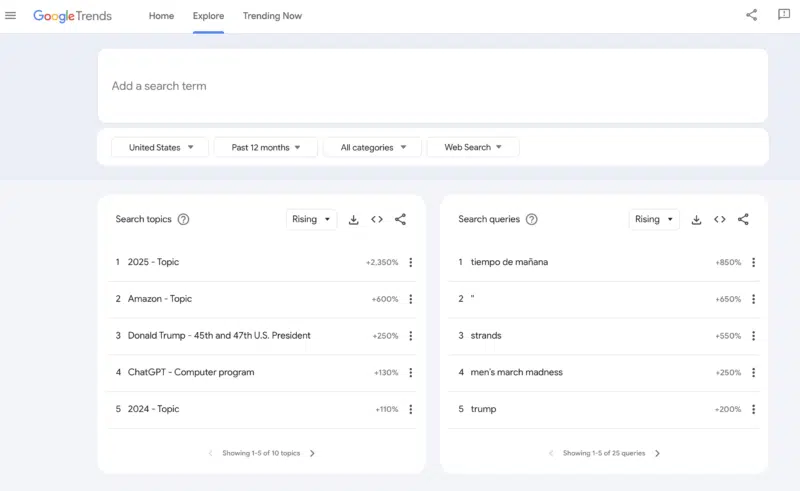
Task: Open help for Search queries
Action: 532,219
